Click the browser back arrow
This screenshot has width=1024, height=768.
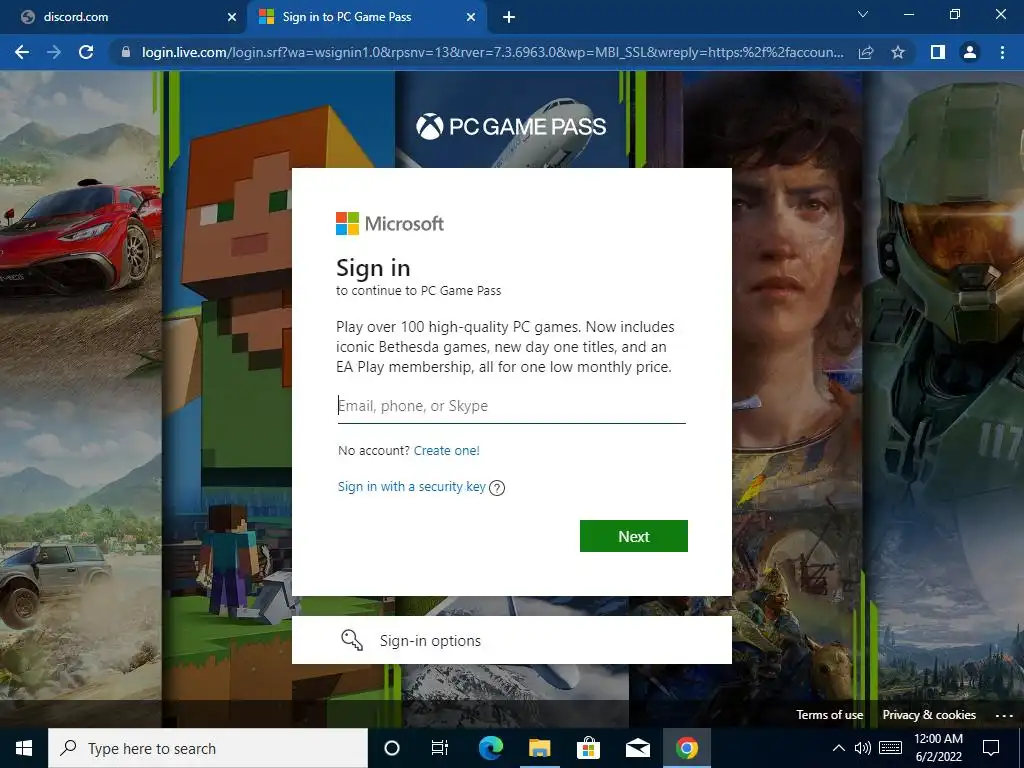pos(22,52)
